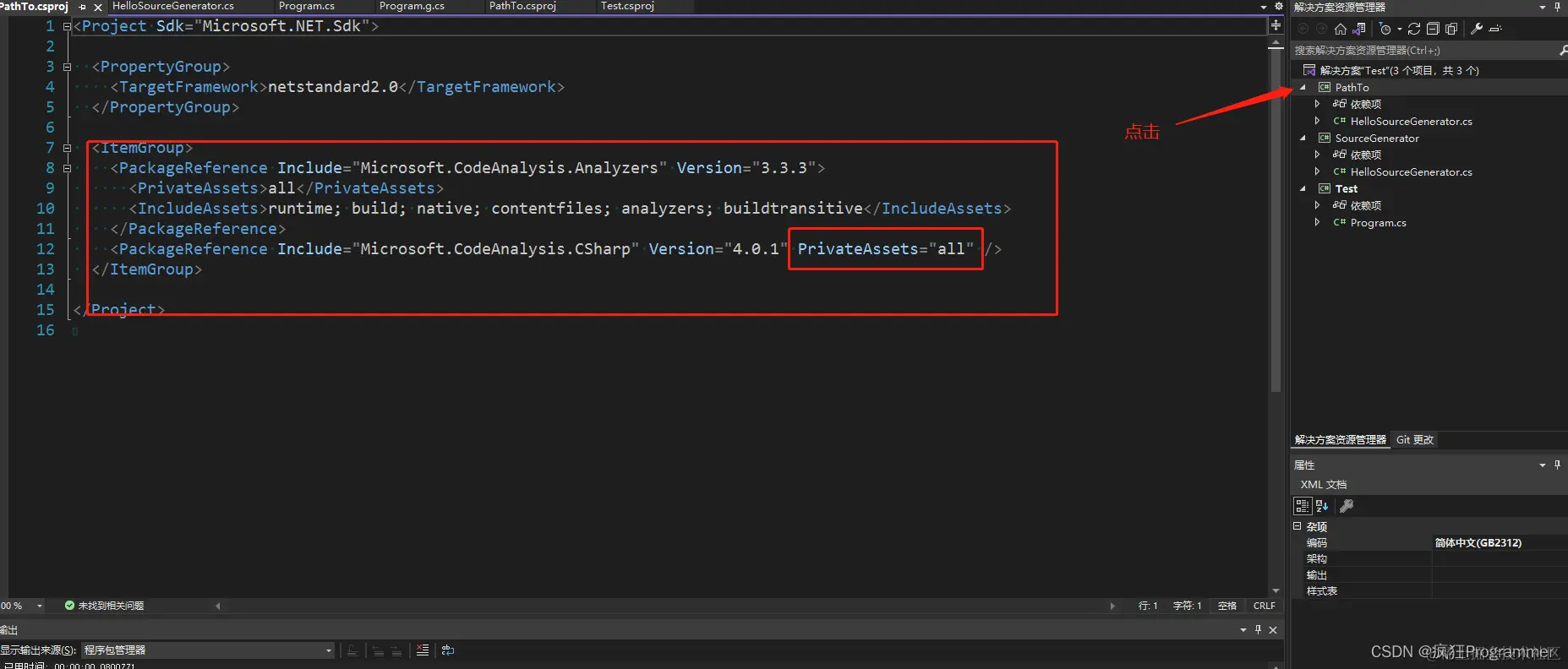Collapse the 杂项 category in Properties
Image resolution: width=1568 pixels, height=669 pixels.
pyautogui.click(x=1298, y=526)
